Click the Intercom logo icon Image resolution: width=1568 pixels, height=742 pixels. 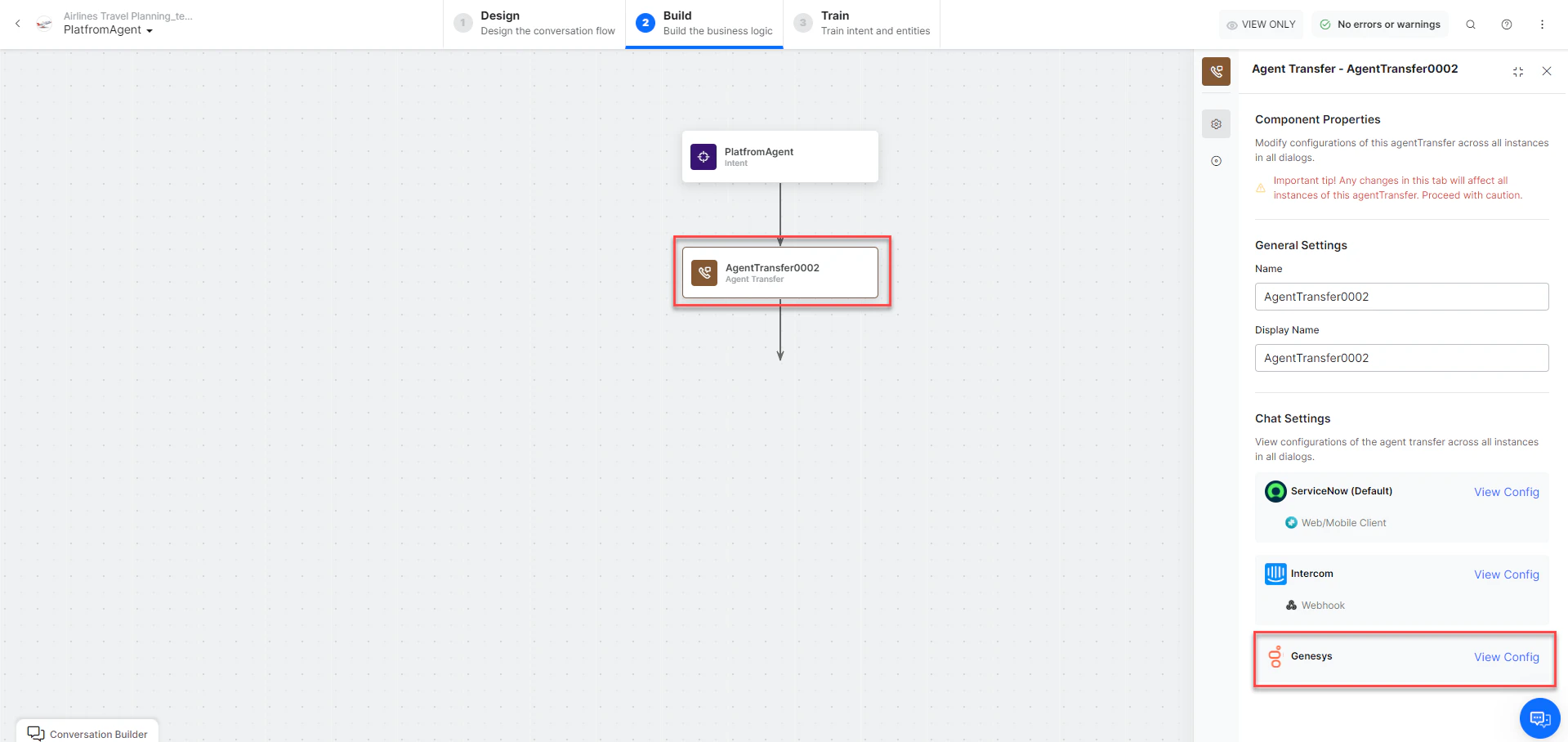[x=1275, y=574]
